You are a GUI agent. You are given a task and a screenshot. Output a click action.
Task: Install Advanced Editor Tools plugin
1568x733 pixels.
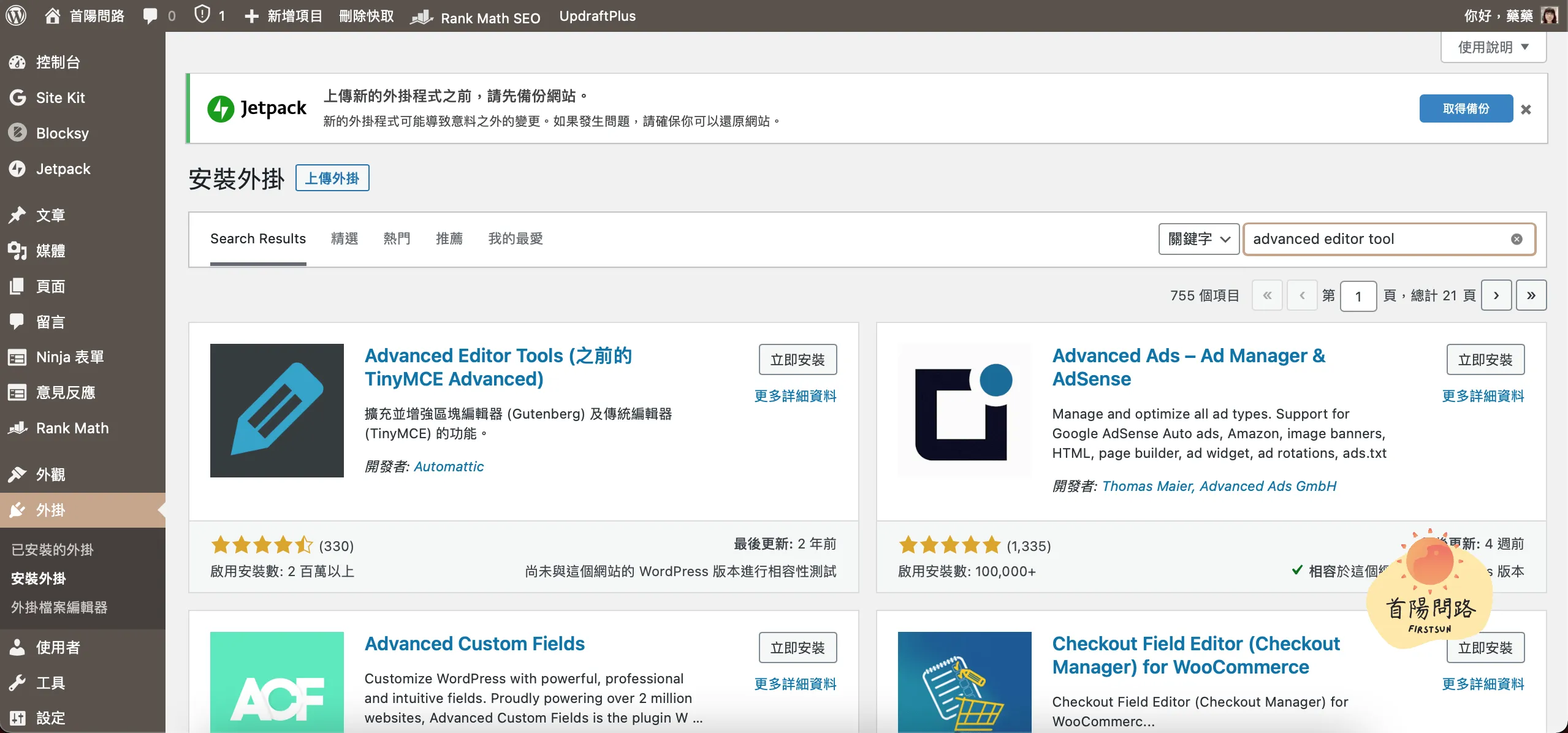coord(797,360)
